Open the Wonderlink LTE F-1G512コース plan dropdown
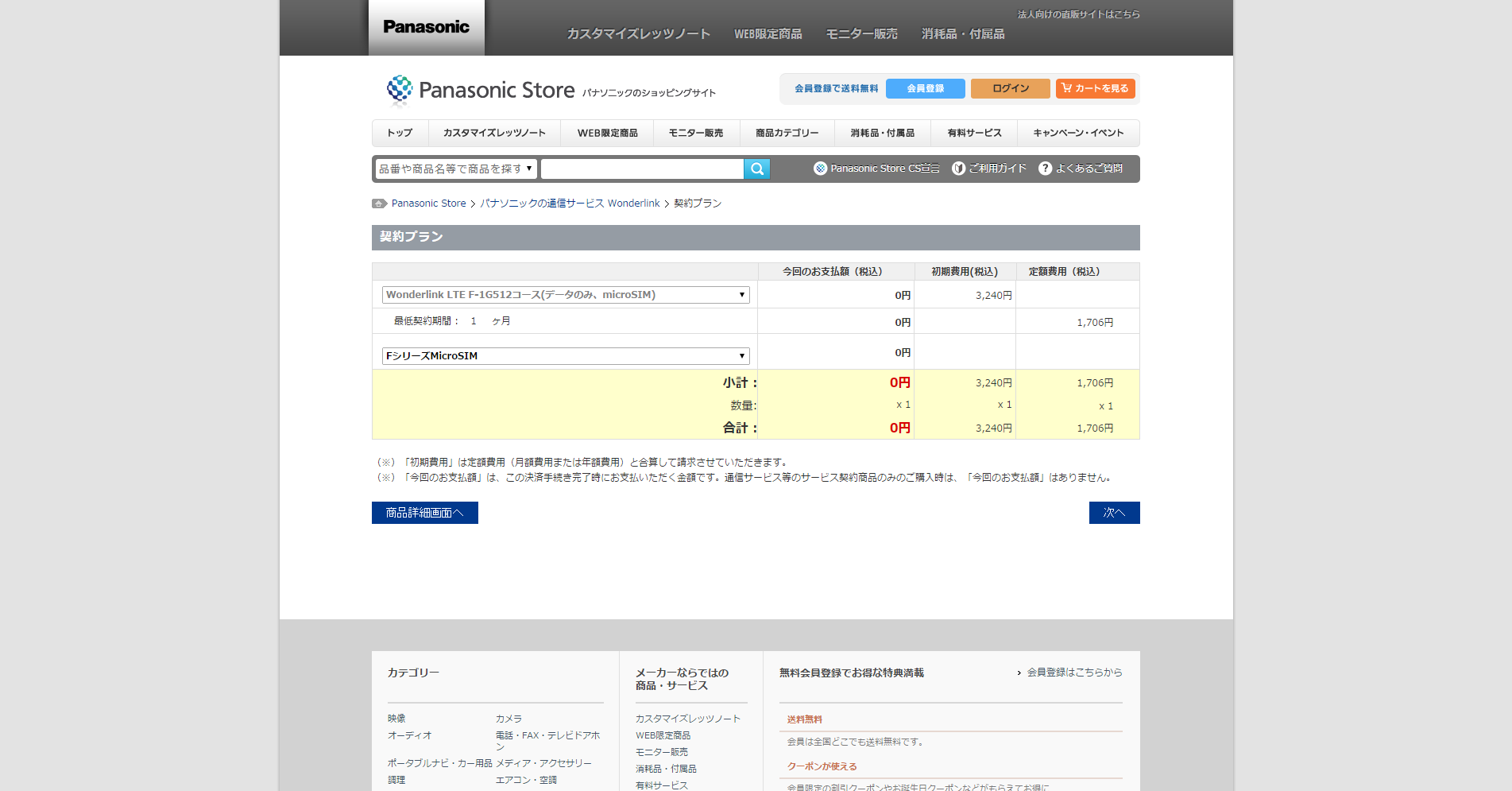Viewport: 1512px width, 791px height. 566,295
